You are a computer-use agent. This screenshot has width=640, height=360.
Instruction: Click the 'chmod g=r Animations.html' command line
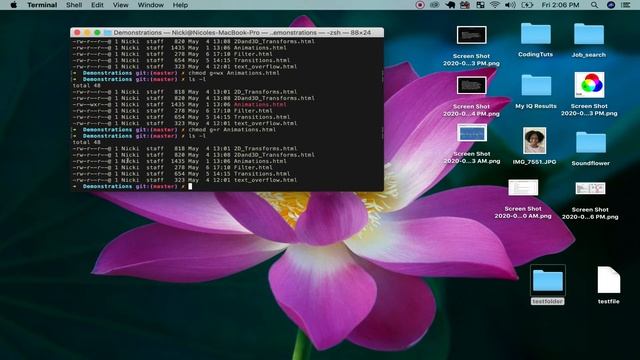(232, 130)
